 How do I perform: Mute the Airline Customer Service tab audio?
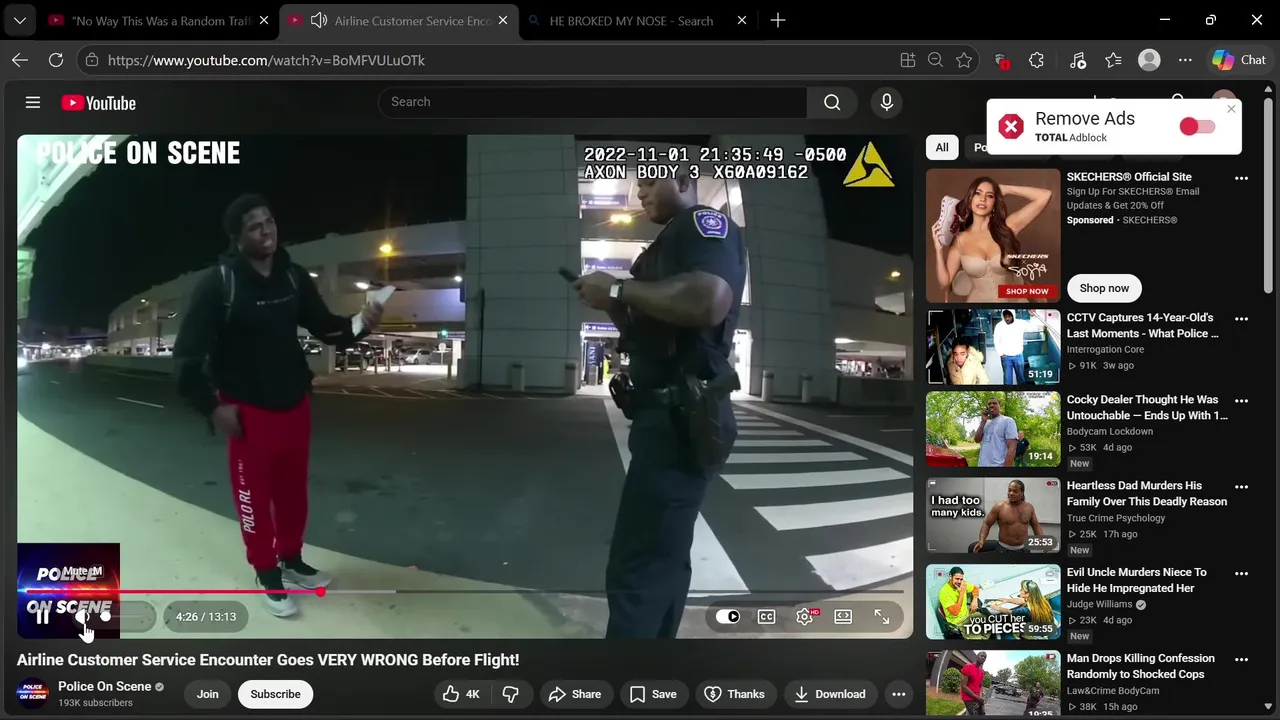[319, 20]
